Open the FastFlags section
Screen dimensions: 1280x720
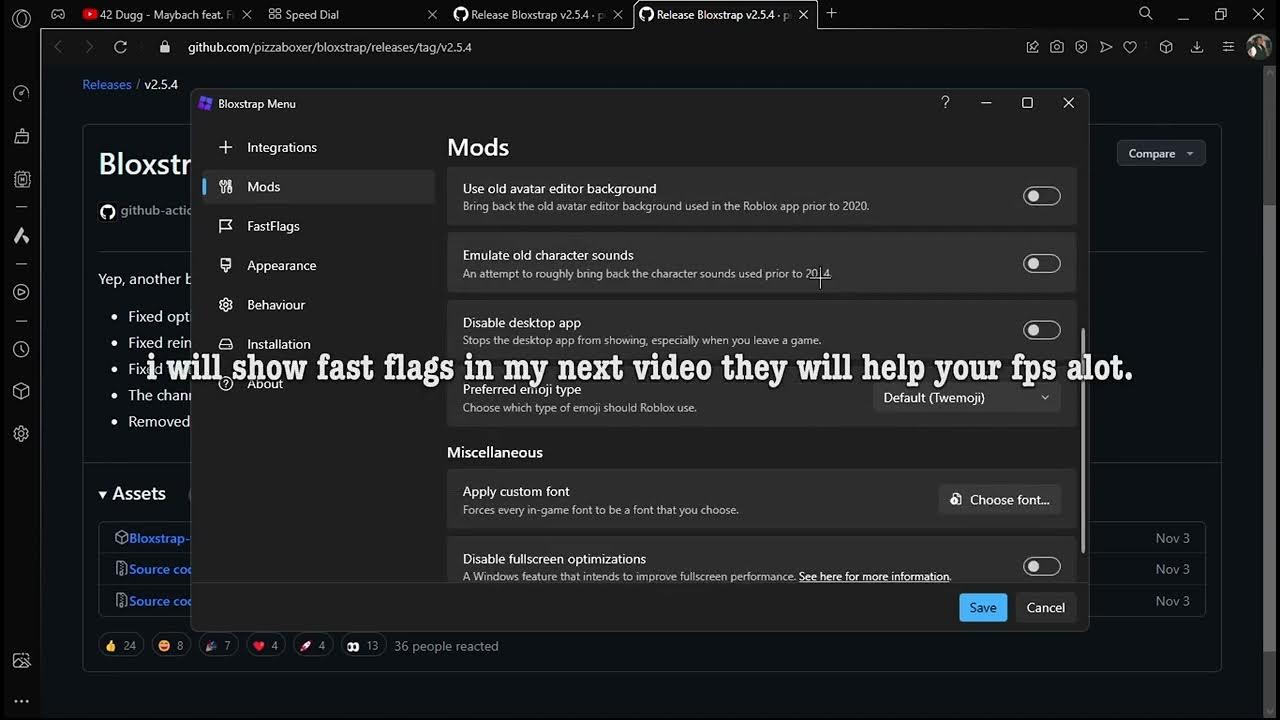(x=318, y=226)
